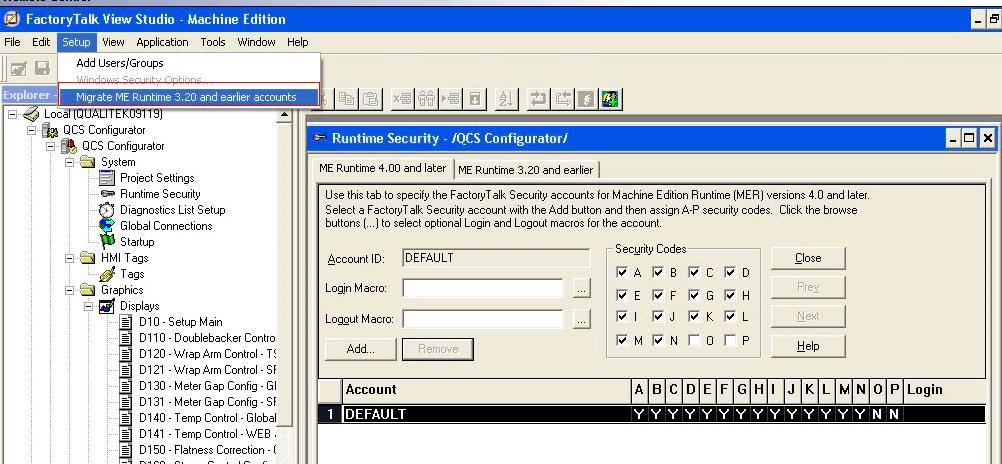This screenshot has height=464, width=1002.
Task: Click the Startup green flag icon
Action: [x=107, y=242]
